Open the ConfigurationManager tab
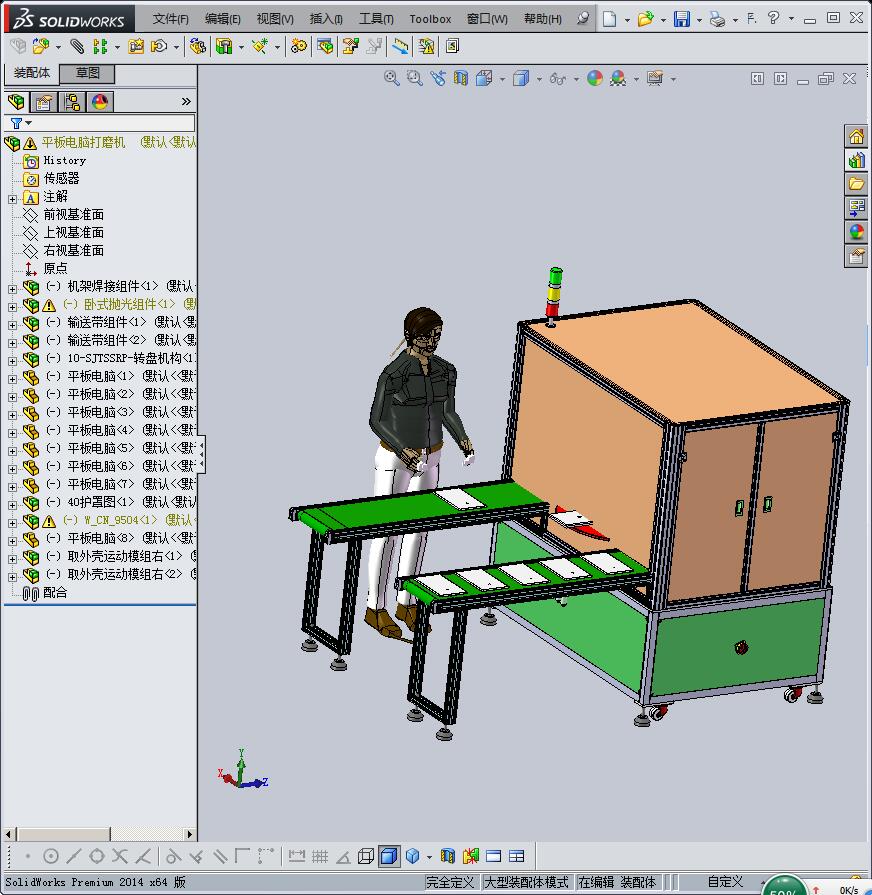 click(72, 102)
